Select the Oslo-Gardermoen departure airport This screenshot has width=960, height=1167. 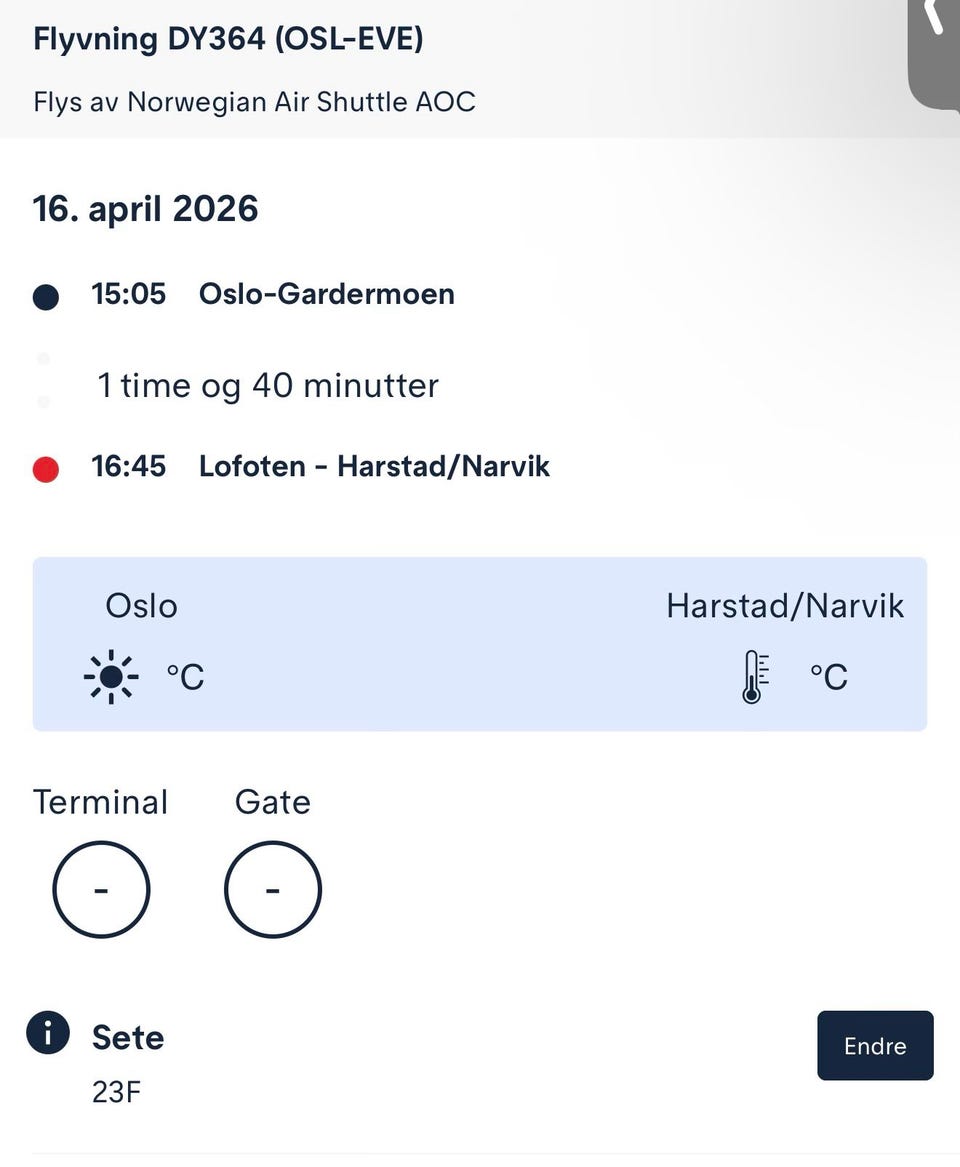point(327,294)
